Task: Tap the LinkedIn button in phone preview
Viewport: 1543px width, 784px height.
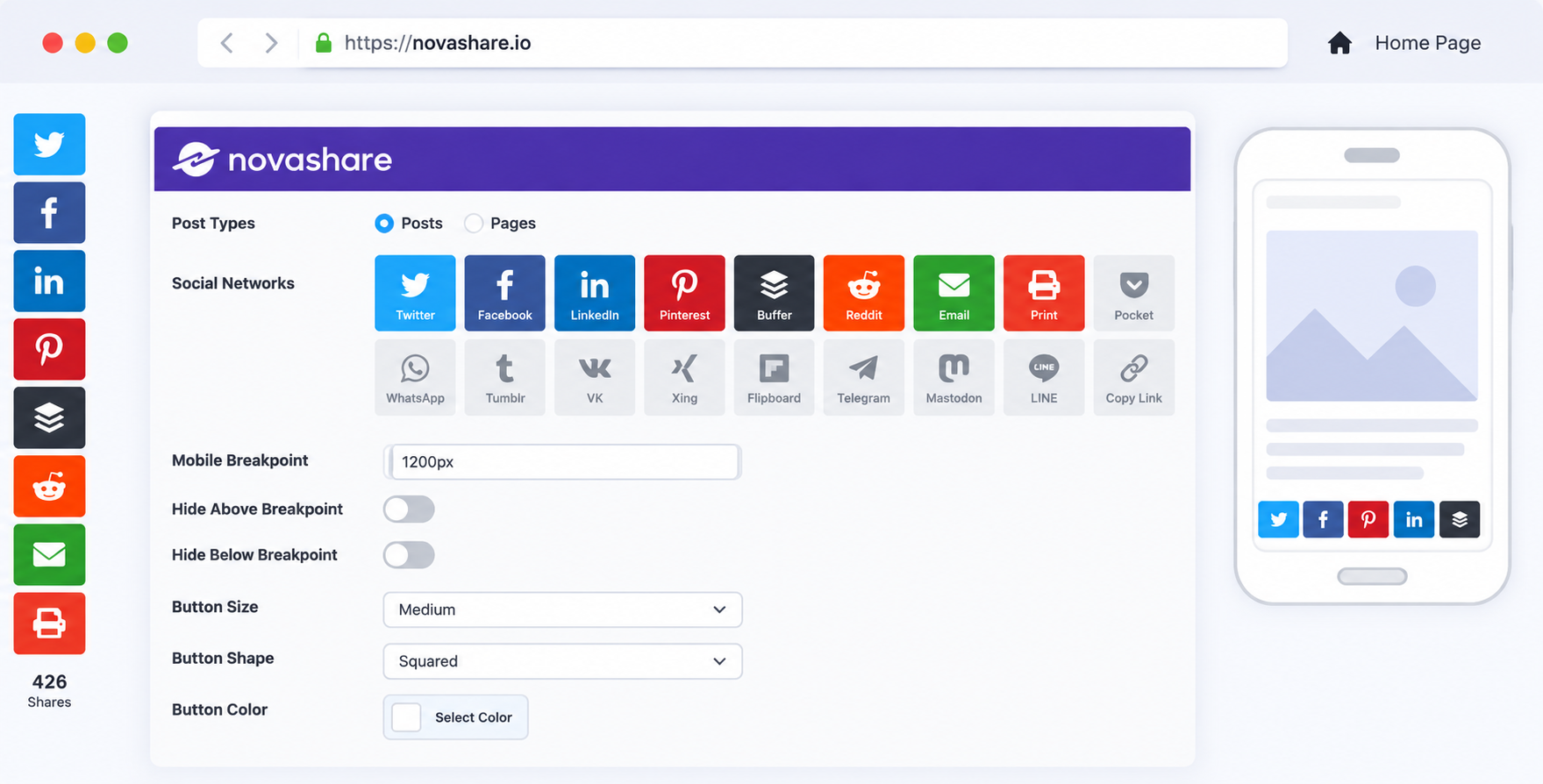Action: coord(1414,519)
